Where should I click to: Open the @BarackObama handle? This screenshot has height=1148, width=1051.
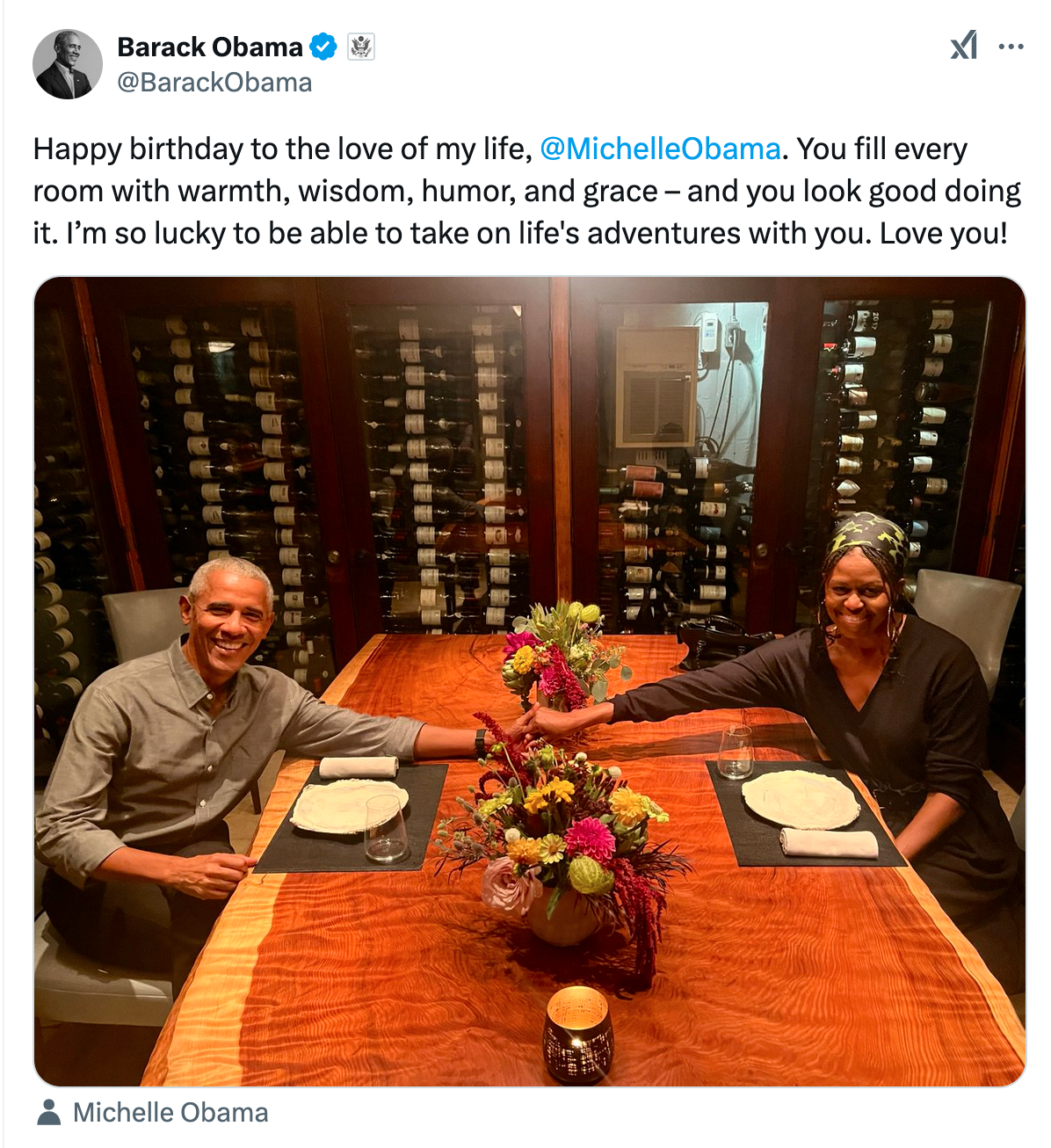tap(214, 83)
